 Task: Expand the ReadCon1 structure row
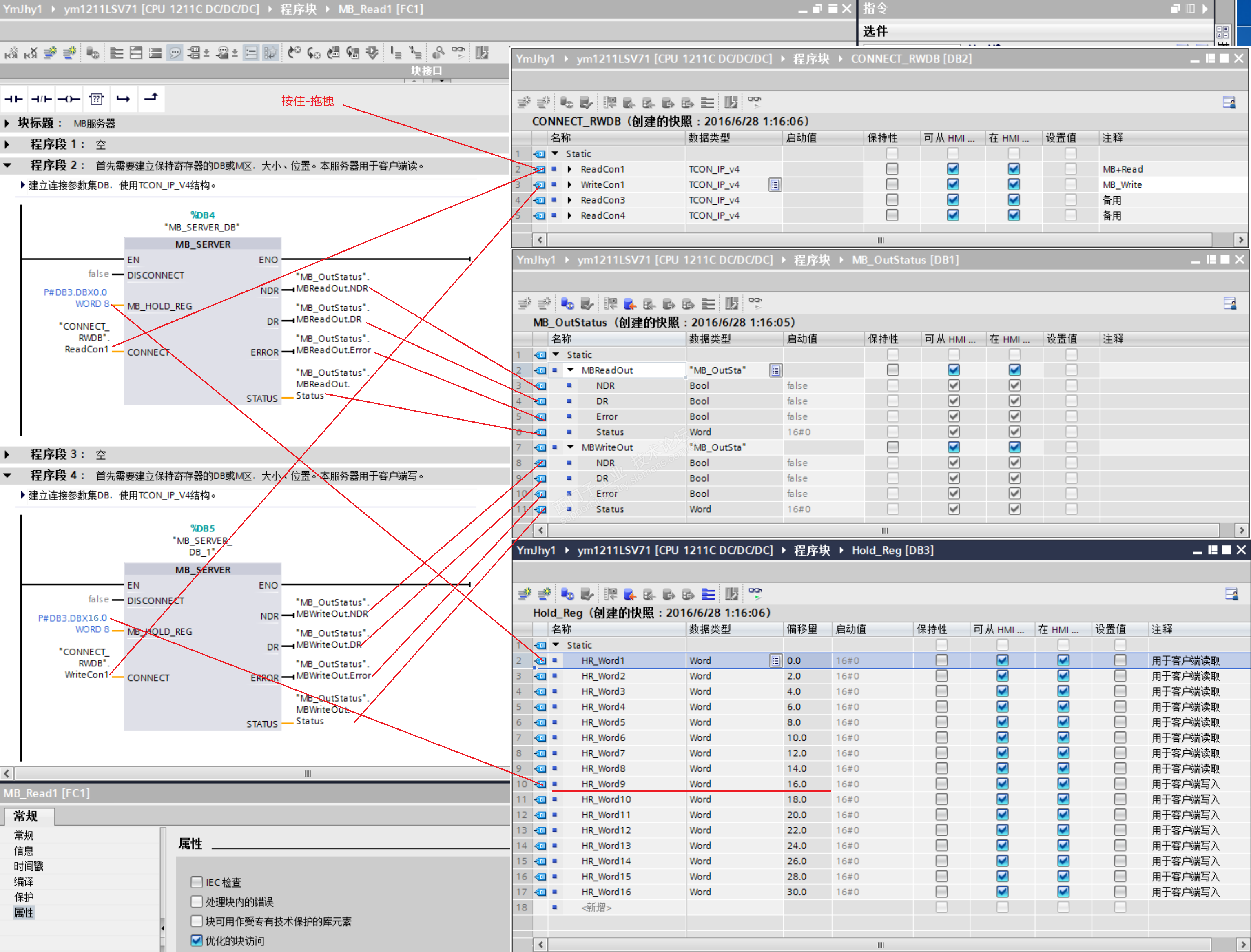[x=569, y=169]
